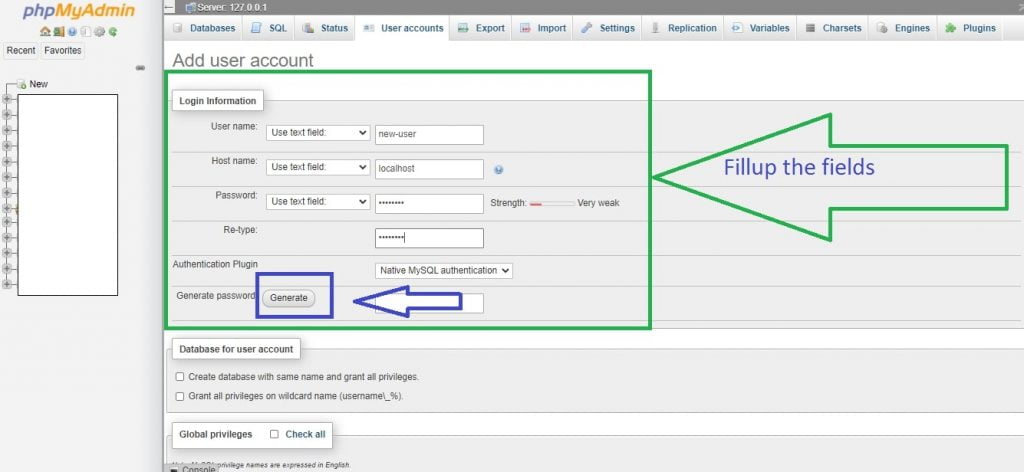Click the 'Re-type:' label
The width and height of the screenshot is (1024, 472).
[240, 230]
